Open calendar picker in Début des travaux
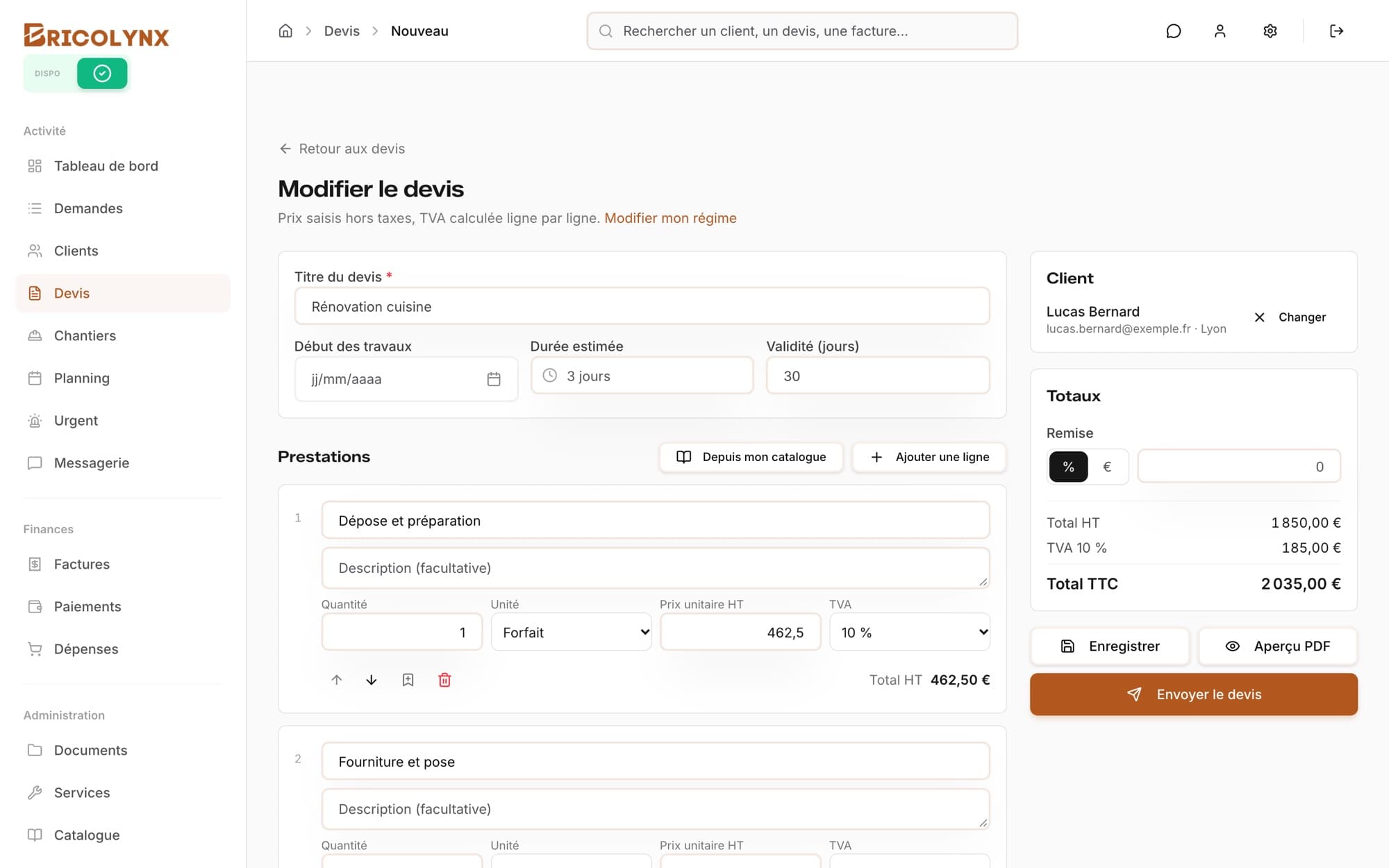The image size is (1389, 868). (494, 379)
